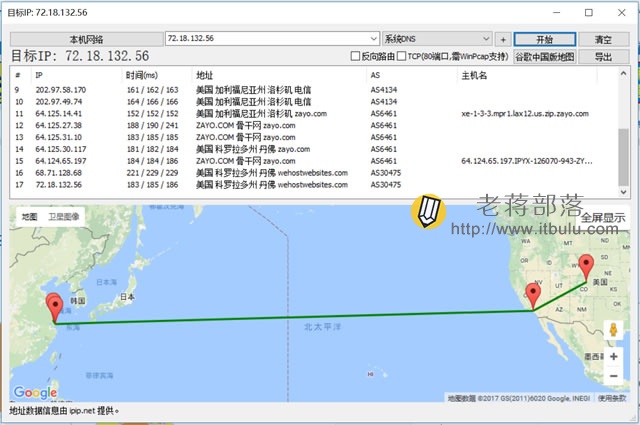Sort by the 地址 column header
The height and width of the screenshot is (425, 640).
tap(279, 75)
